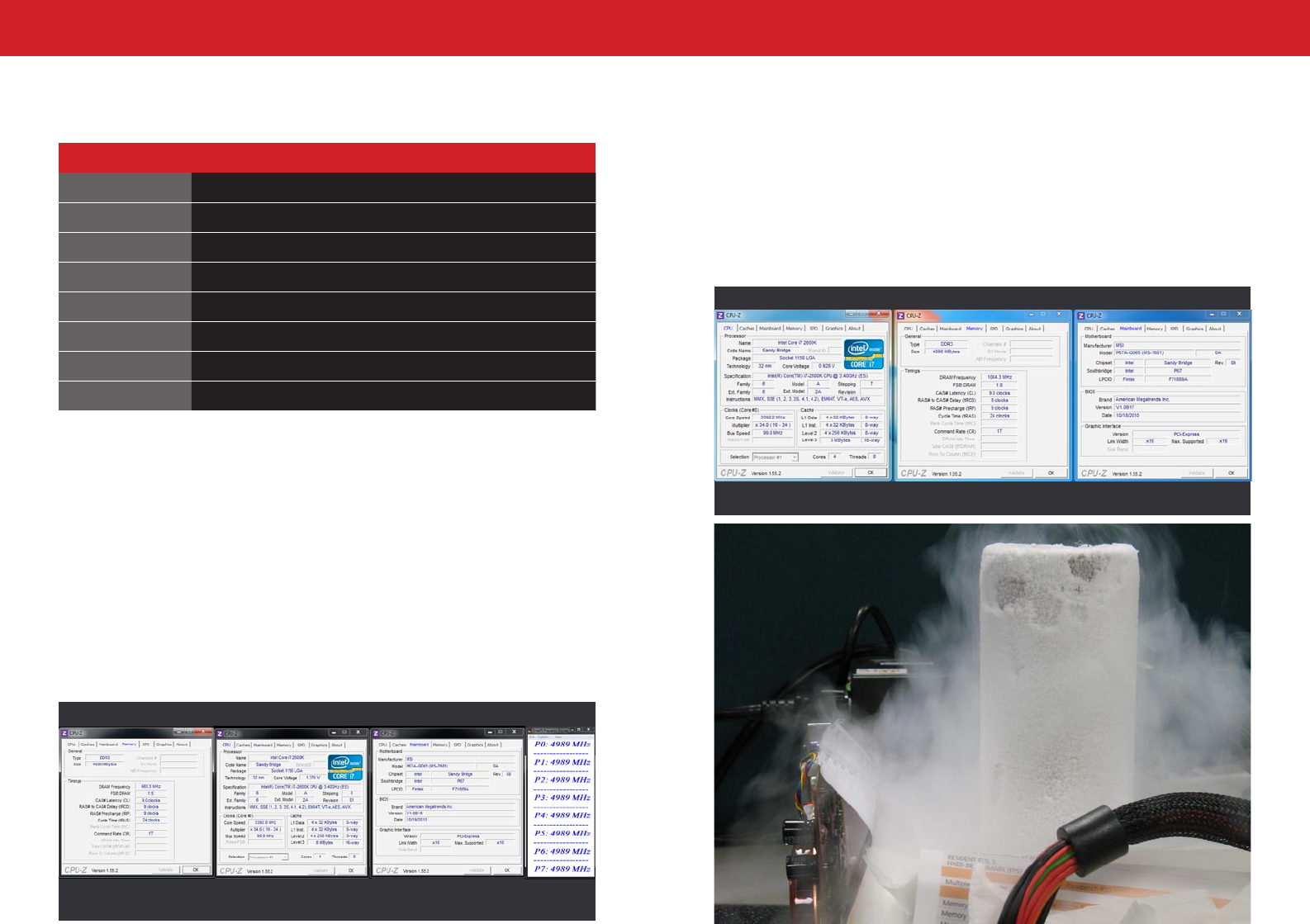The height and width of the screenshot is (924, 1310).
Task: Click OK in the BIOS V1.0B18 mainboard window
Action: point(507,870)
